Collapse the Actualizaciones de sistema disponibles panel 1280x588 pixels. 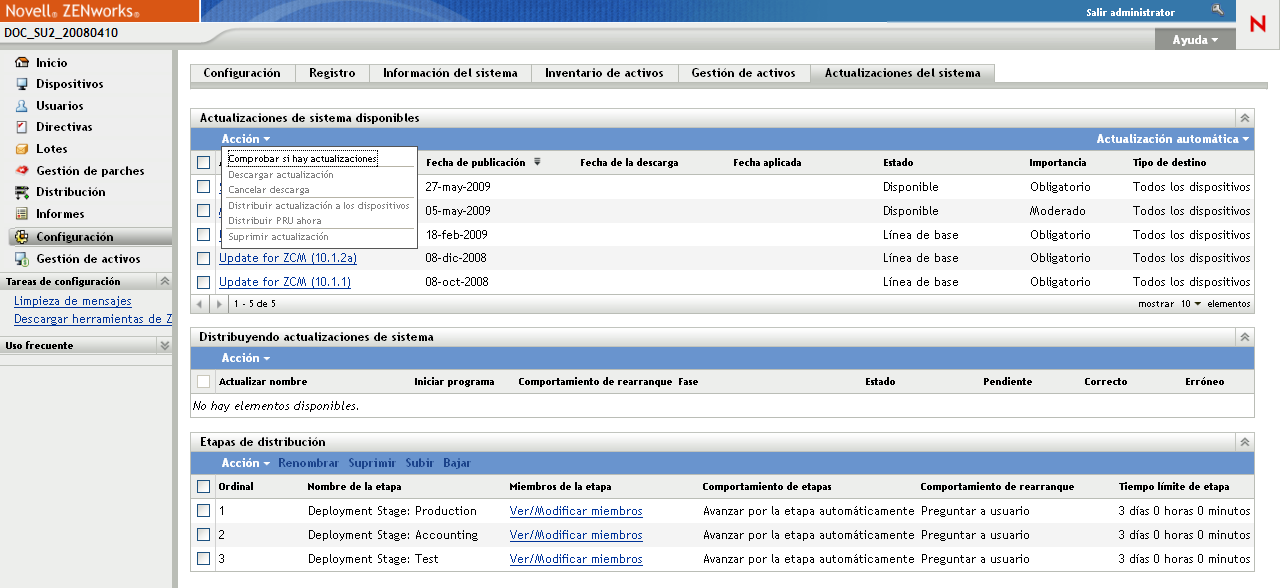click(x=1243, y=116)
